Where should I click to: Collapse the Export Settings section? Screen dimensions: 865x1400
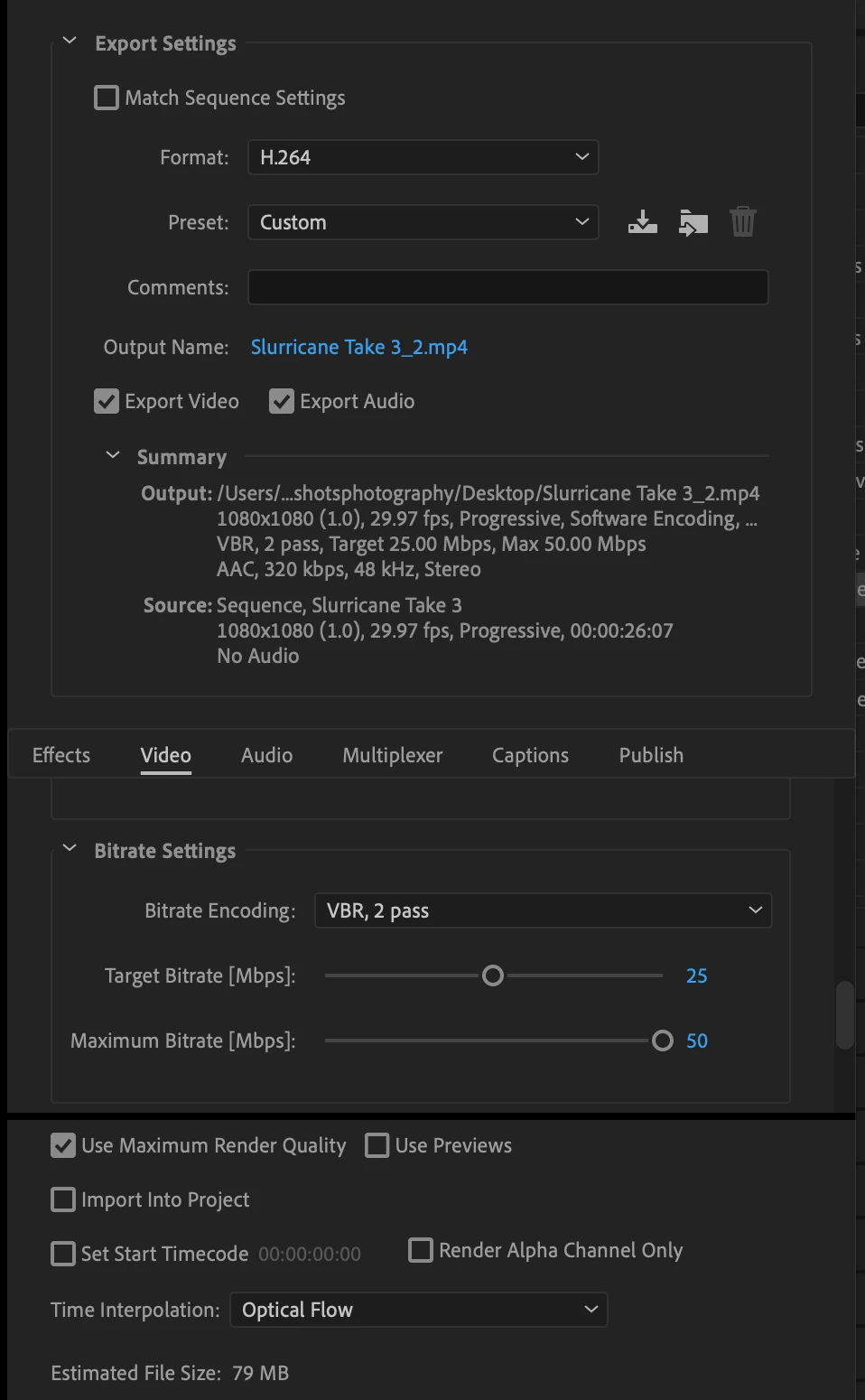click(70, 42)
